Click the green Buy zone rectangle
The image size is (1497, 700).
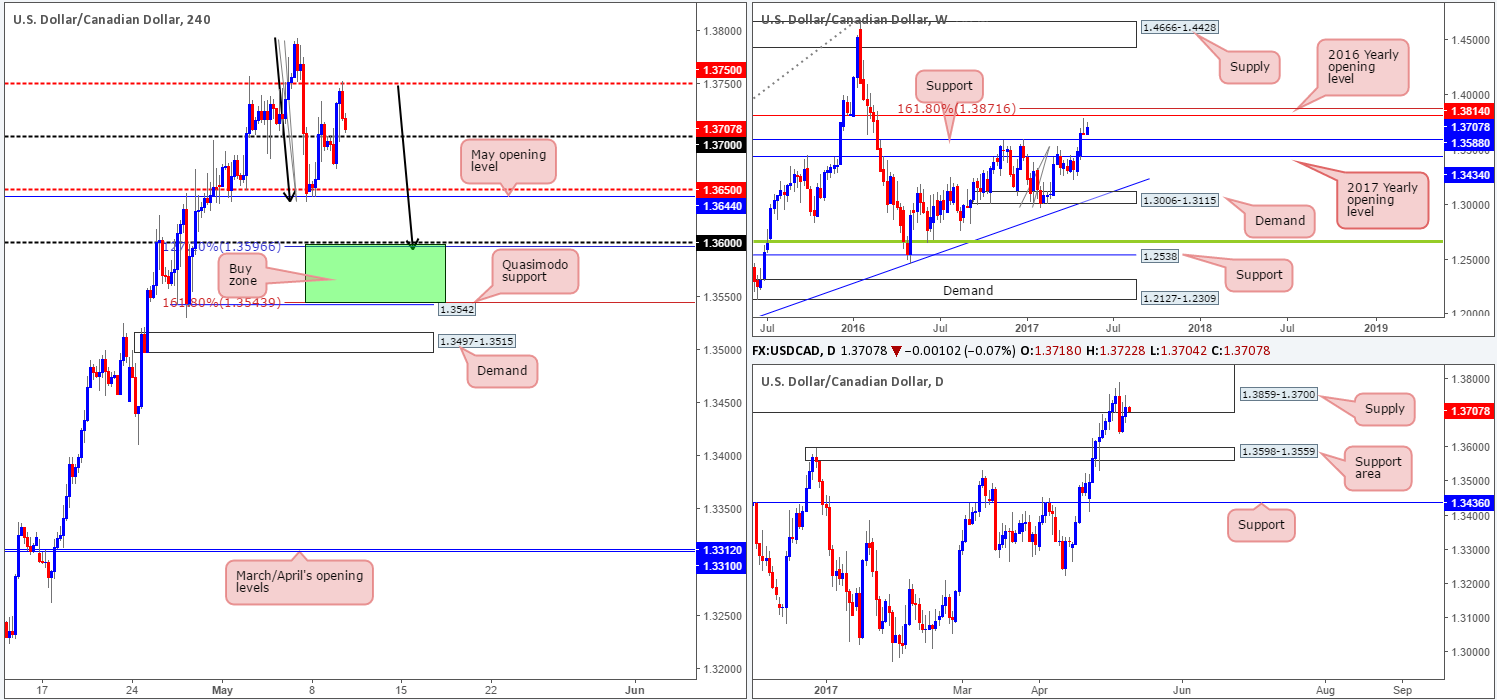[375, 273]
